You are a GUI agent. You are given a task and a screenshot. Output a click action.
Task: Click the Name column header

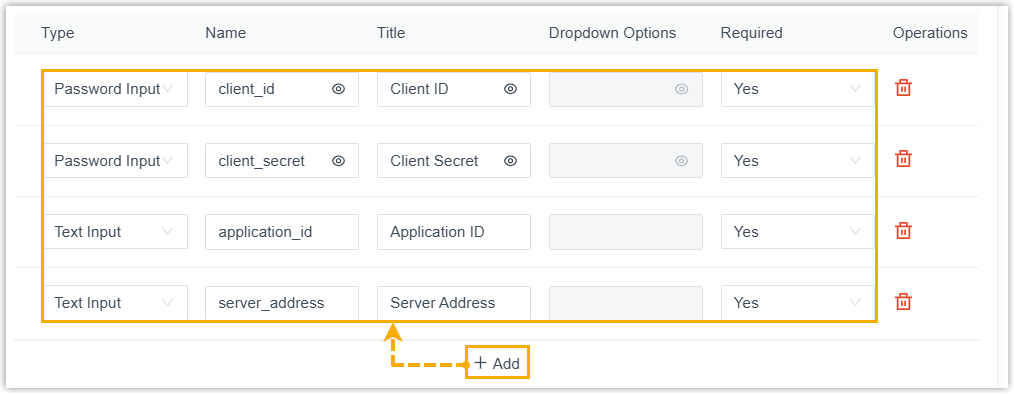point(226,33)
